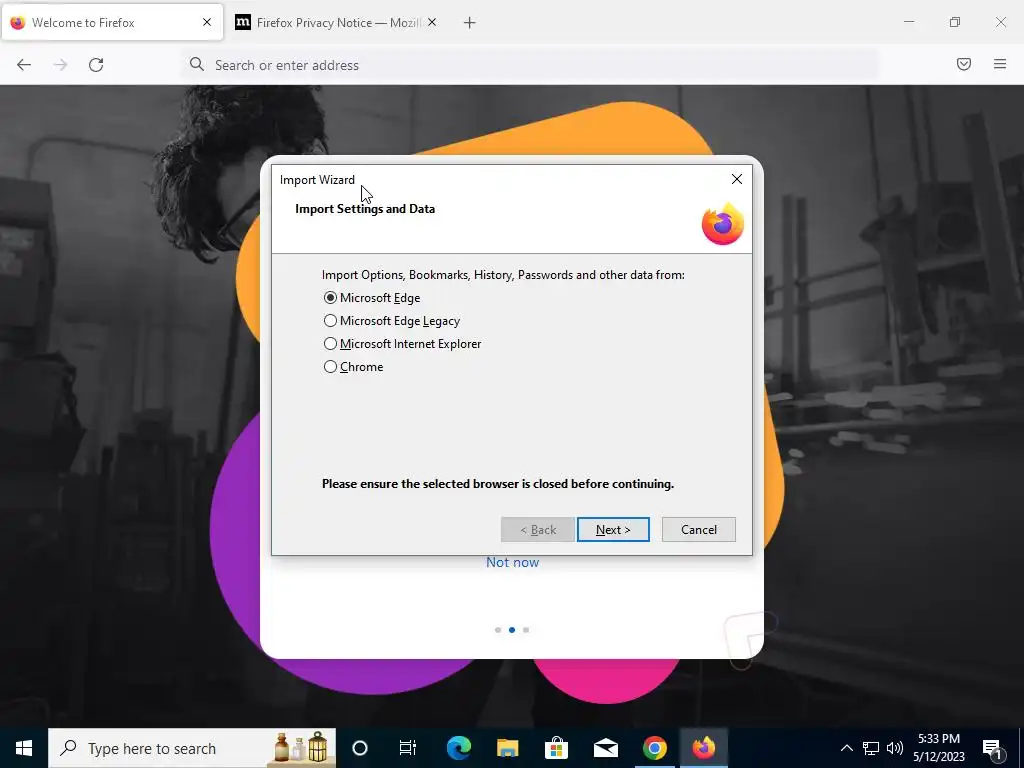Reload the current page
This screenshot has width=1024, height=768.
pos(96,65)
